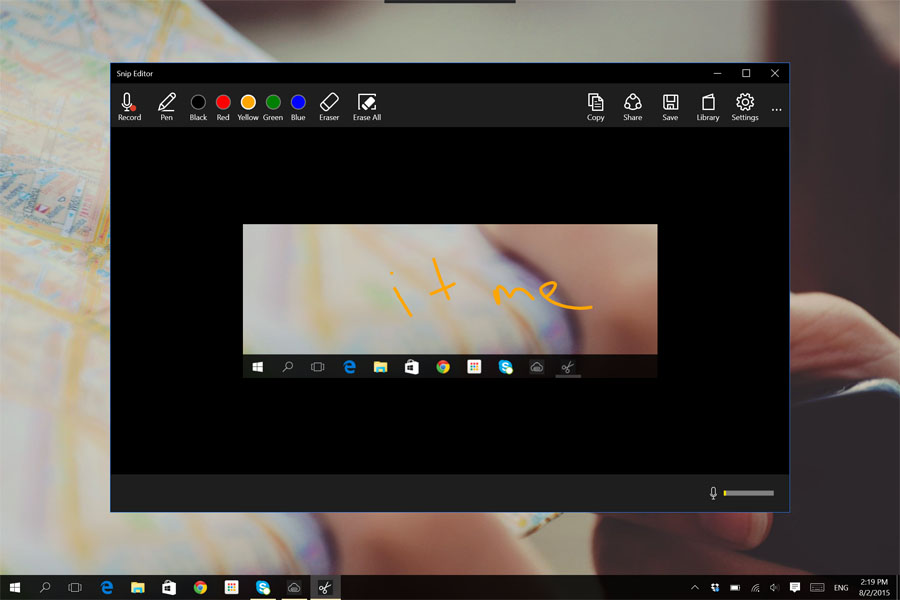Select the Yellow pen color
This screenshot has width=900, height=600.
click(x=247, y=101)
